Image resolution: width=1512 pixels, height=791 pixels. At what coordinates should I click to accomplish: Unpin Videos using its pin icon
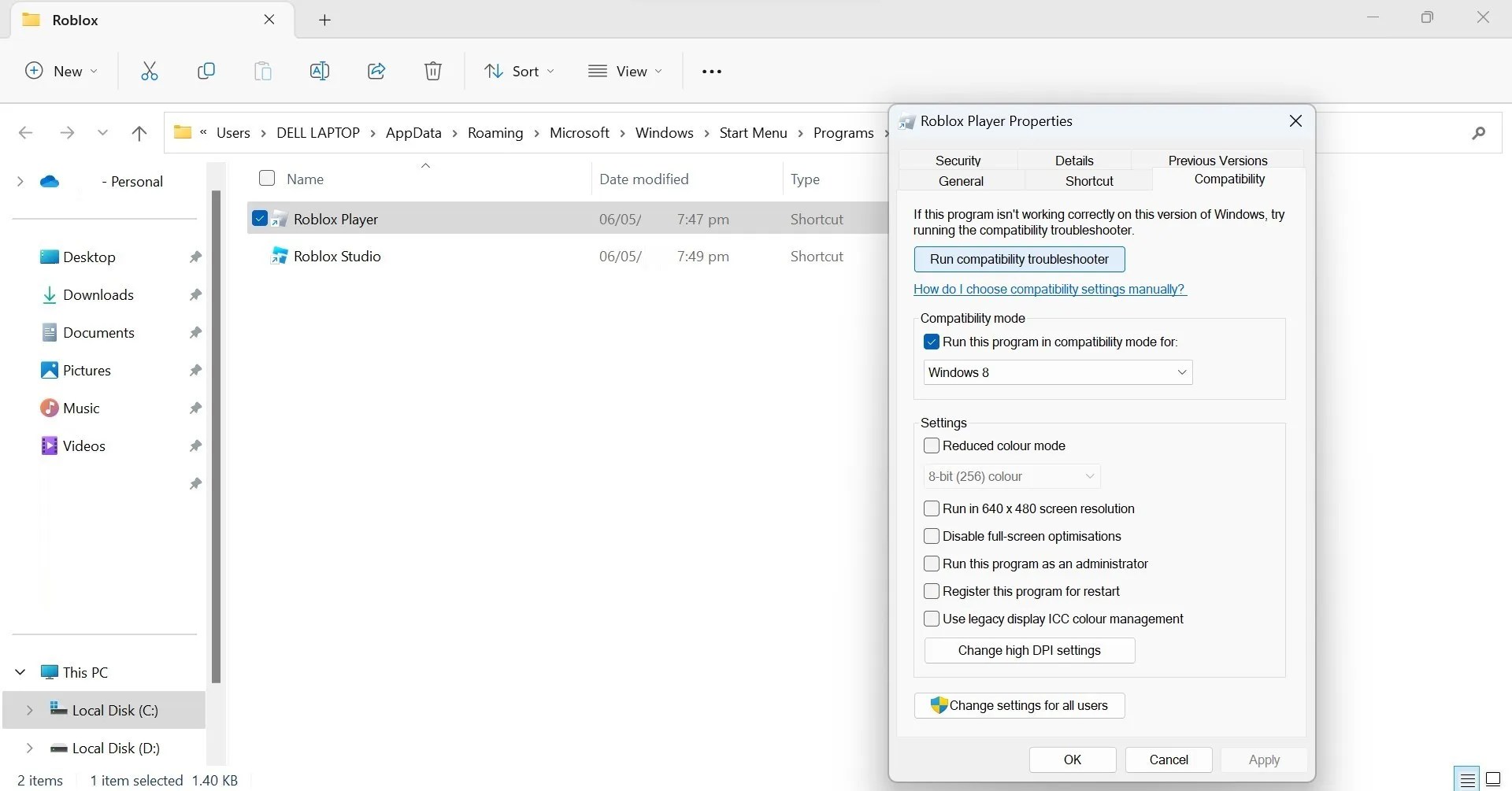point(195,446)
